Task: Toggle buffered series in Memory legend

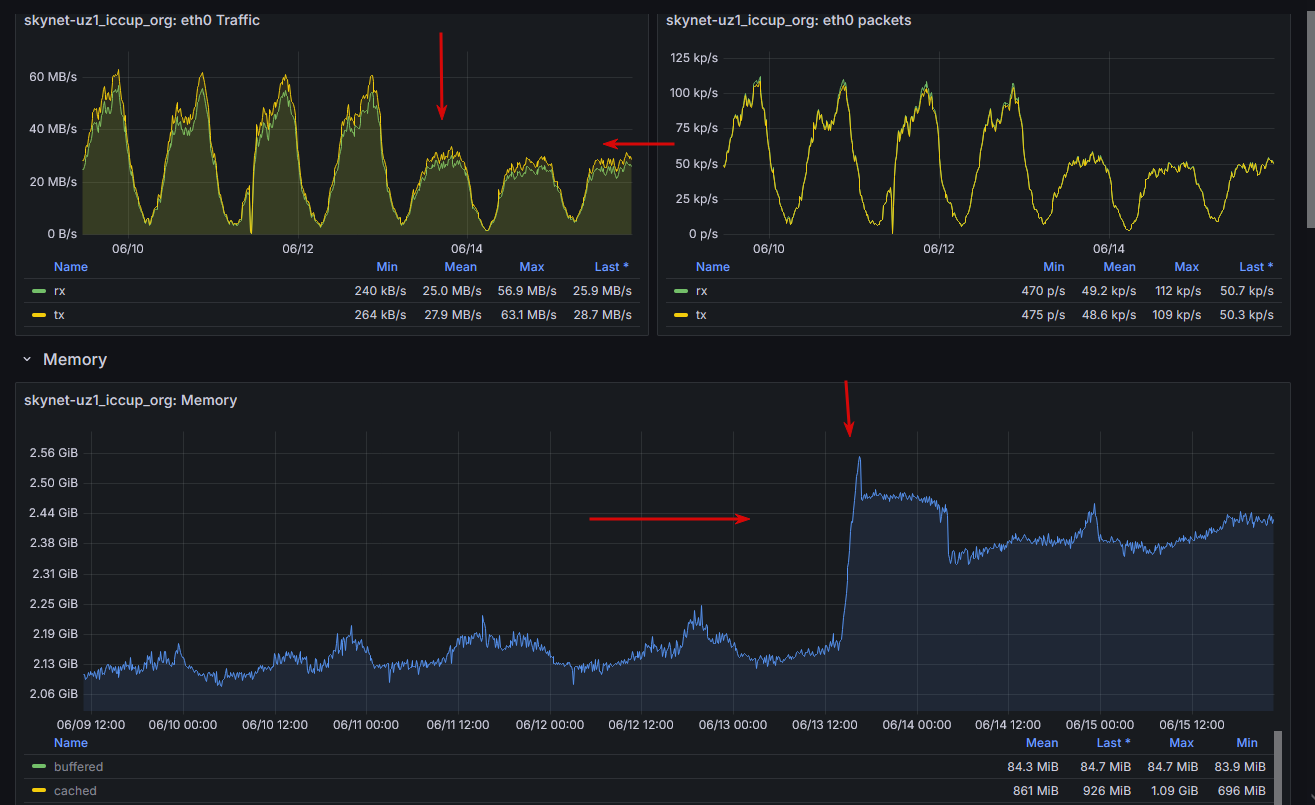Action: (78, 767)
